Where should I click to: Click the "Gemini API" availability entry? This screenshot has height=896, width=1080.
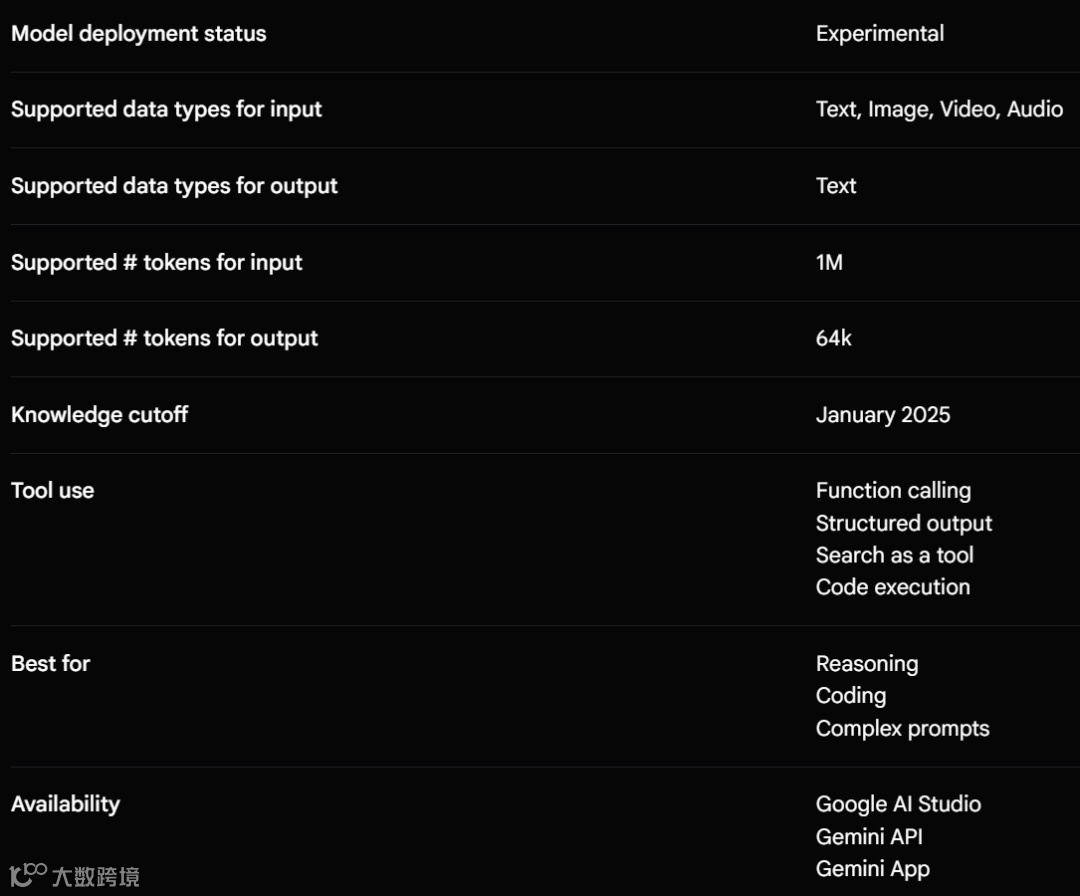[868, 836]
